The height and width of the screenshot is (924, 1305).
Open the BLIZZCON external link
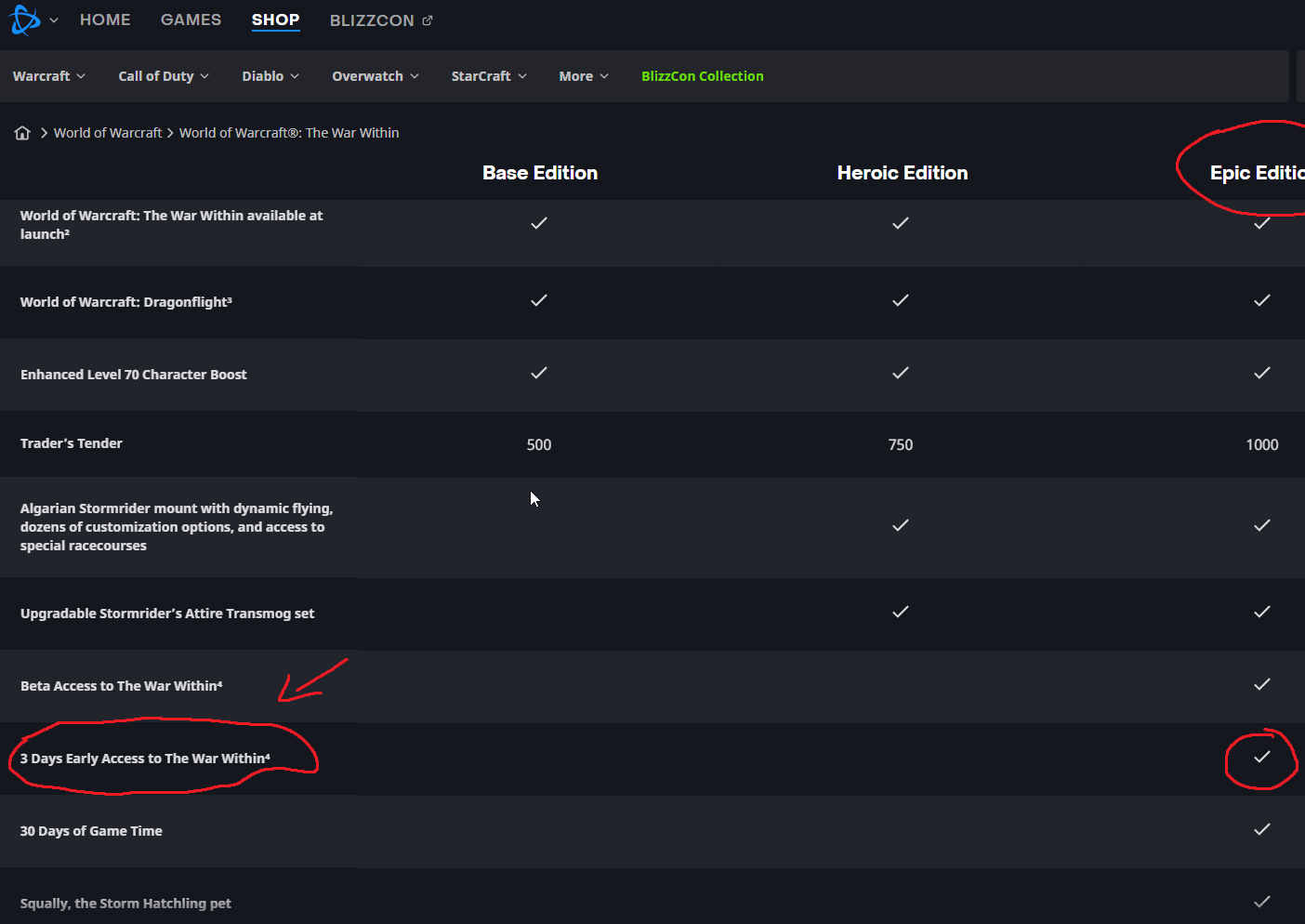(381, 20)
